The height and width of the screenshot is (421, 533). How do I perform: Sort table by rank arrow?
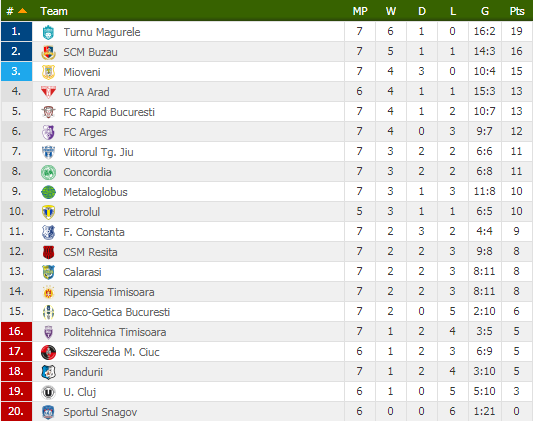(x=22, y=11)
